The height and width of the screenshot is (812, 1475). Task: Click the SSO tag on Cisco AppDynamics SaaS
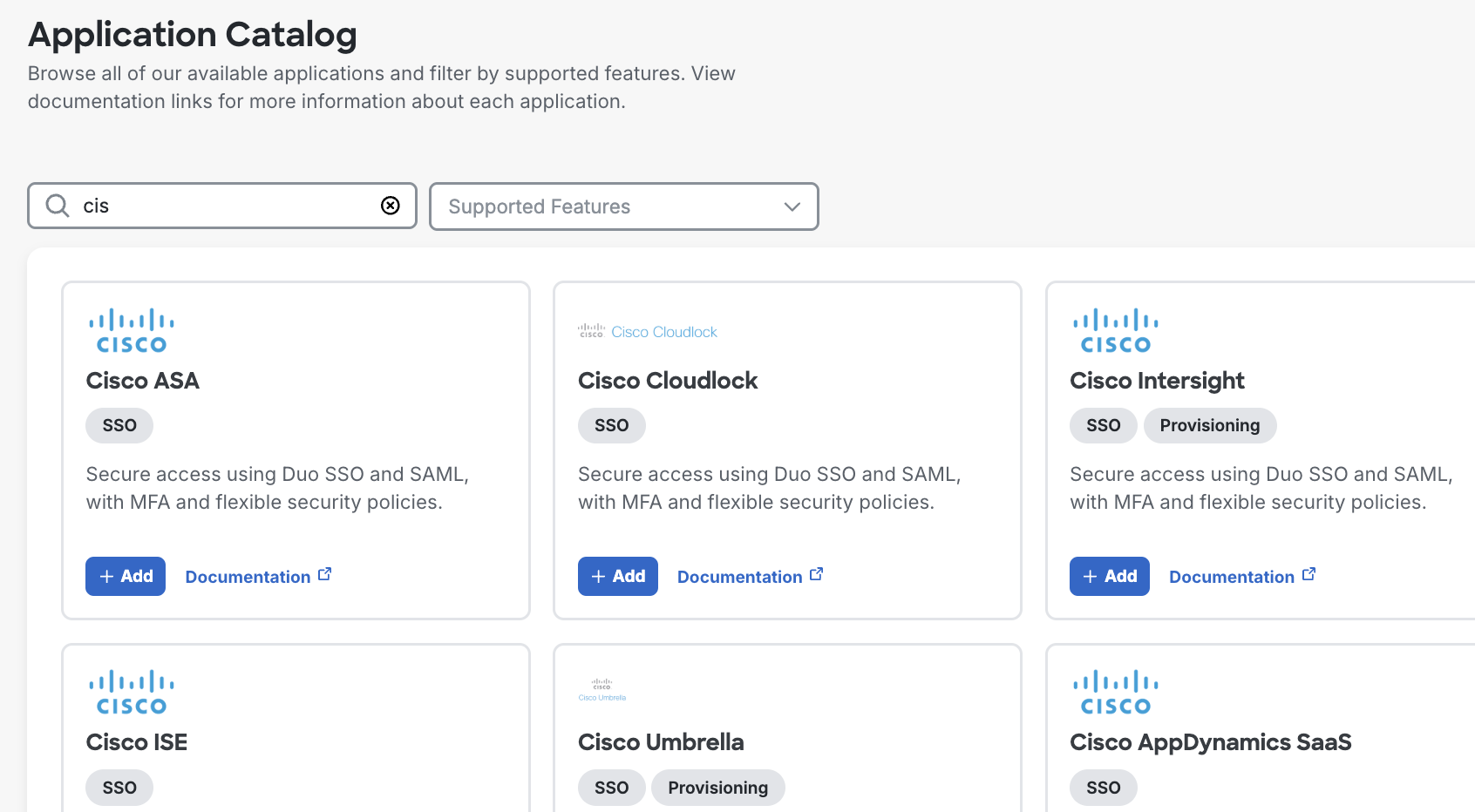[1103, 787]
